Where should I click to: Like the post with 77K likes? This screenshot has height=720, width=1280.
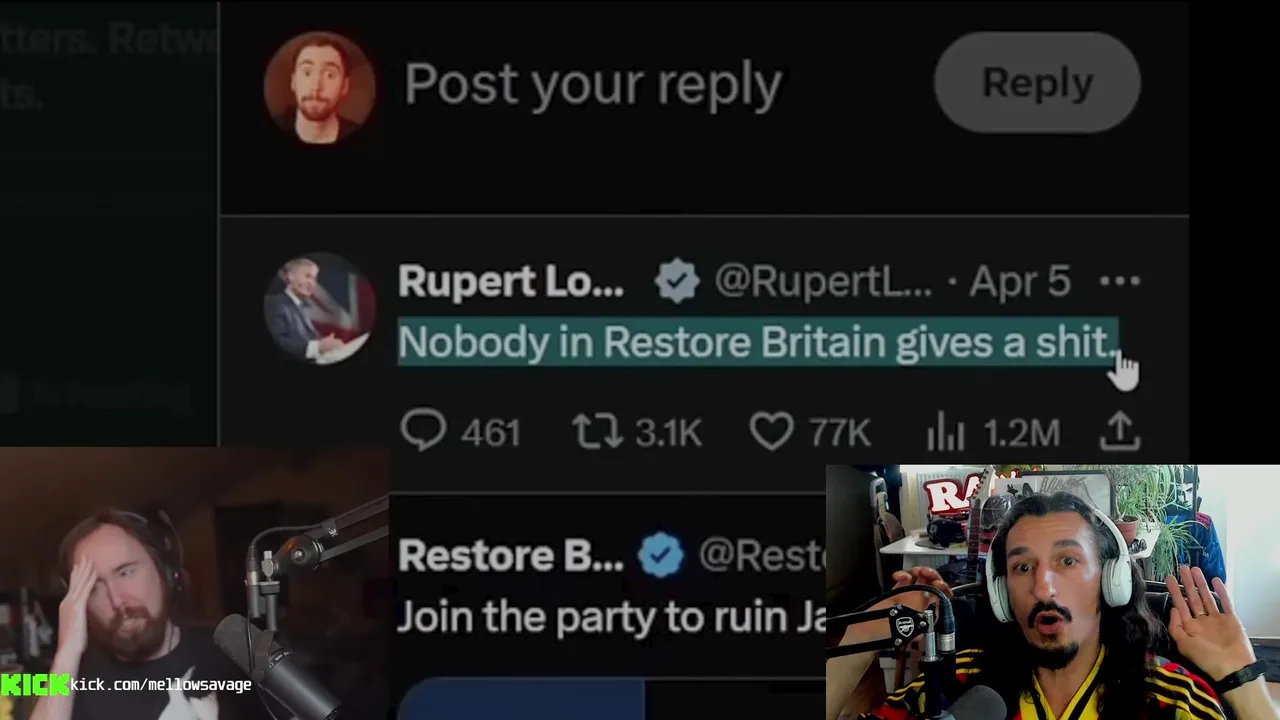771,432
